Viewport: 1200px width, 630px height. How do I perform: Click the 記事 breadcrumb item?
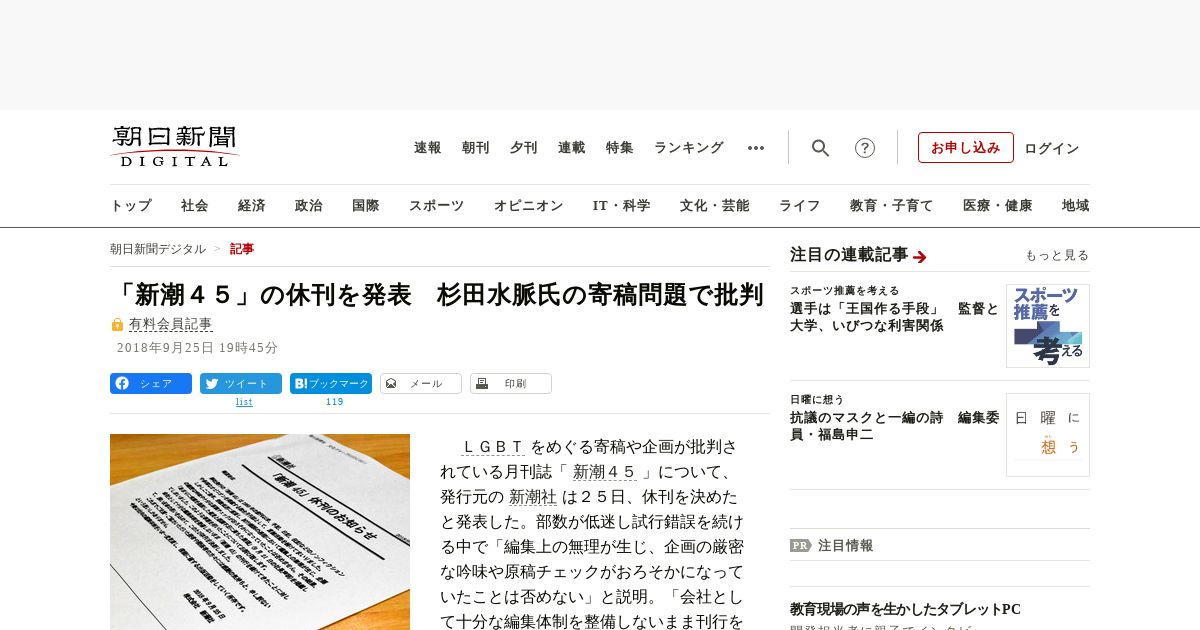click(x=242, y=249)
